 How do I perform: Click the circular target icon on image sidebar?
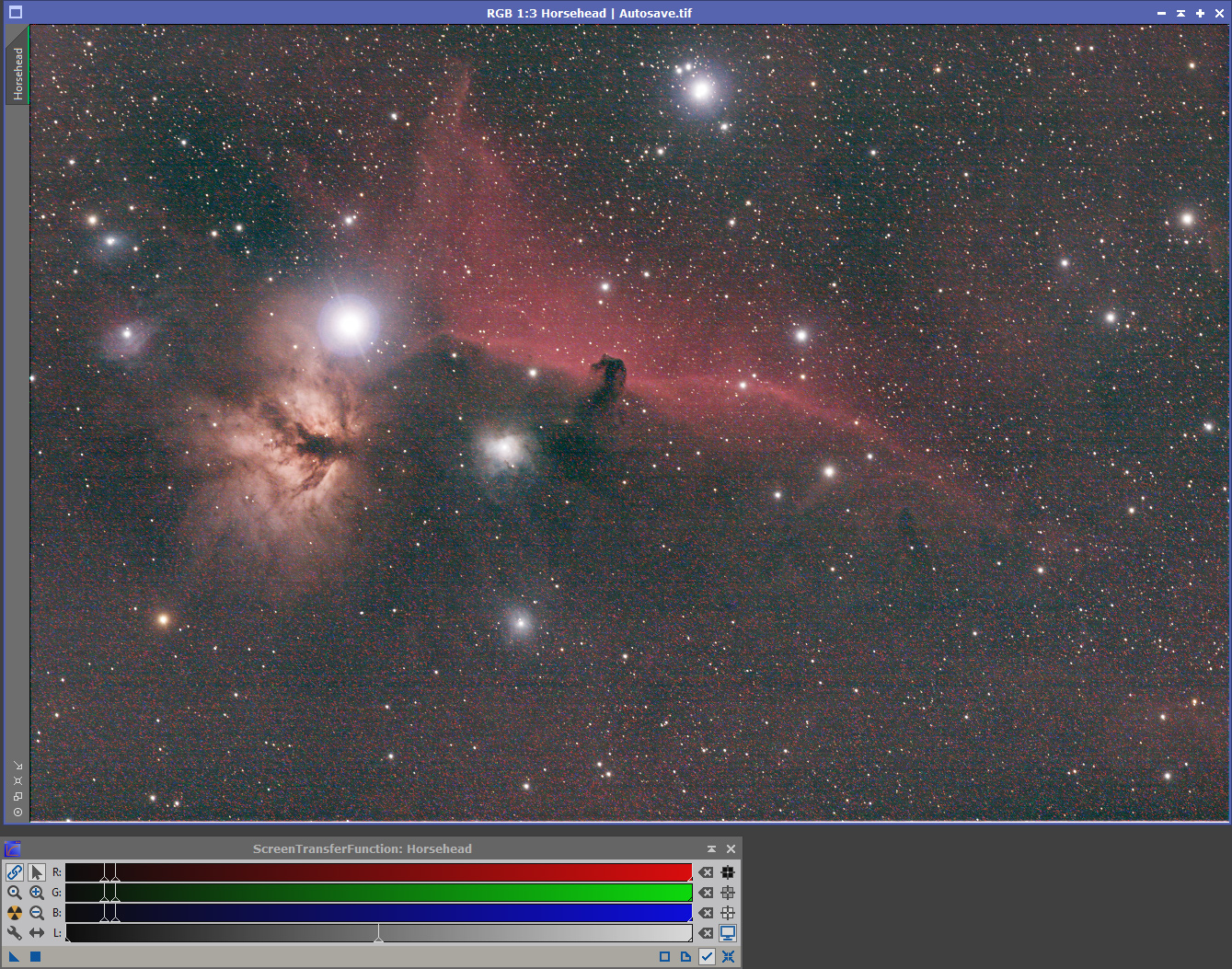click(x=17, y=813)
